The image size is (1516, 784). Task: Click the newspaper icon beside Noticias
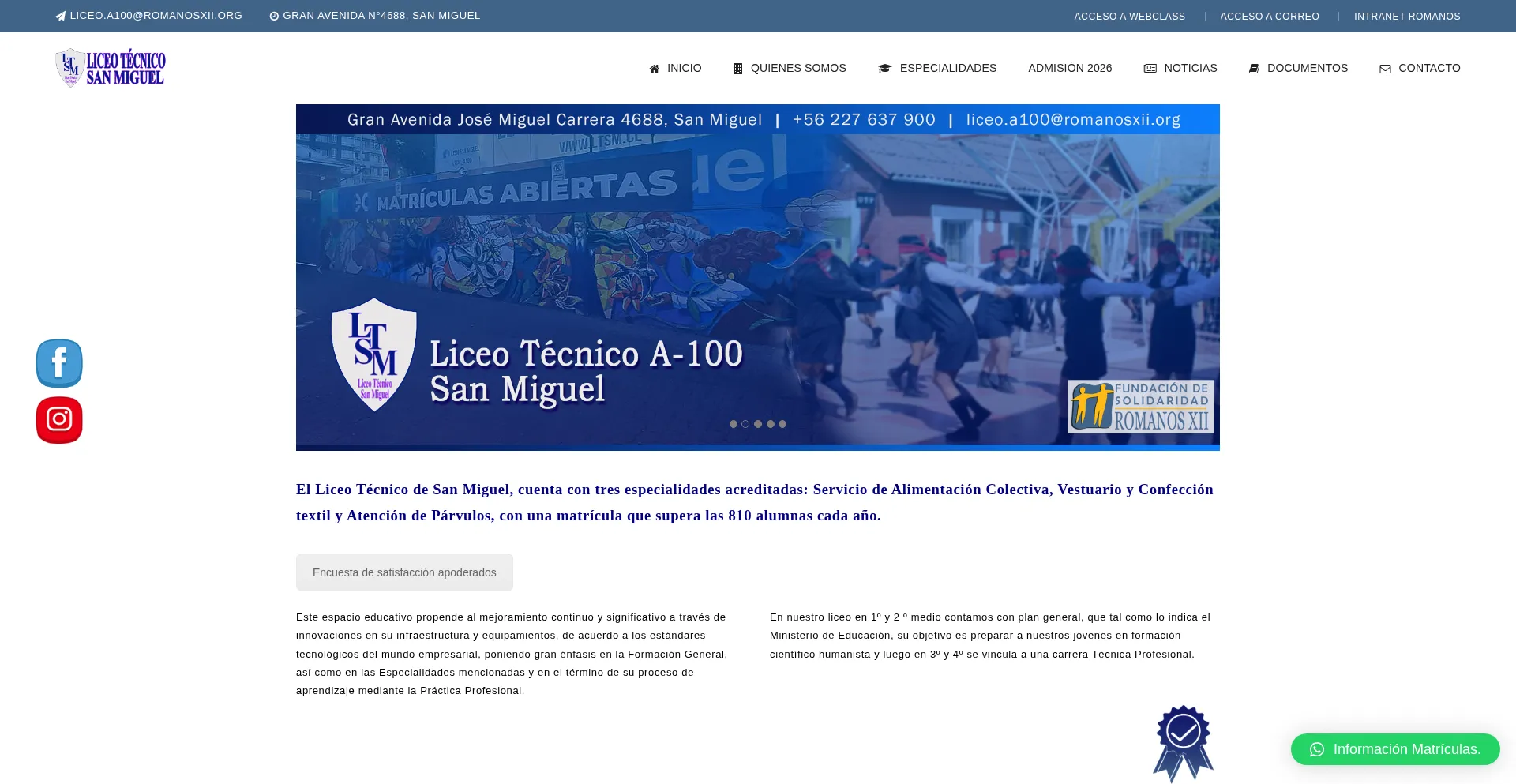[x=1150, y=69]
